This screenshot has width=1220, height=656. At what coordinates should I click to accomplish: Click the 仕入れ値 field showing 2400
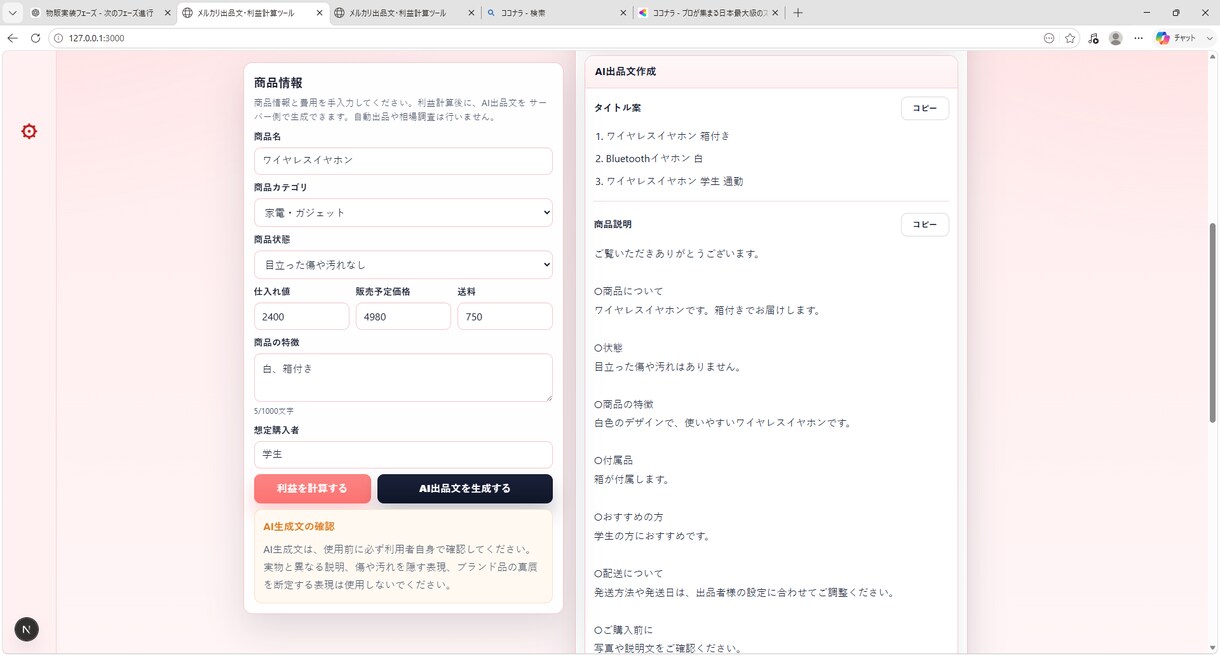(x=301, y=316)
